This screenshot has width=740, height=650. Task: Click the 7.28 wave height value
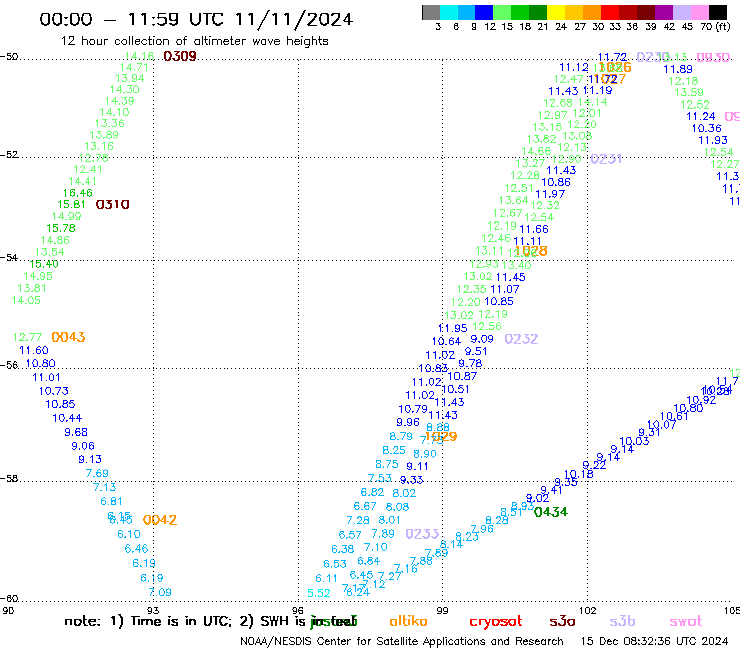358,520
